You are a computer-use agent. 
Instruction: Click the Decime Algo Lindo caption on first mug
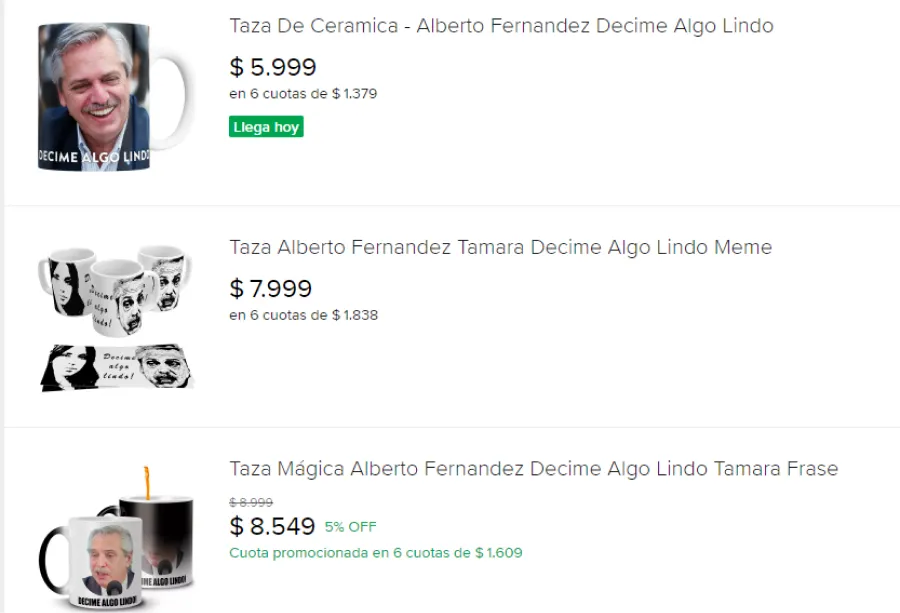[x=92, y=156]
